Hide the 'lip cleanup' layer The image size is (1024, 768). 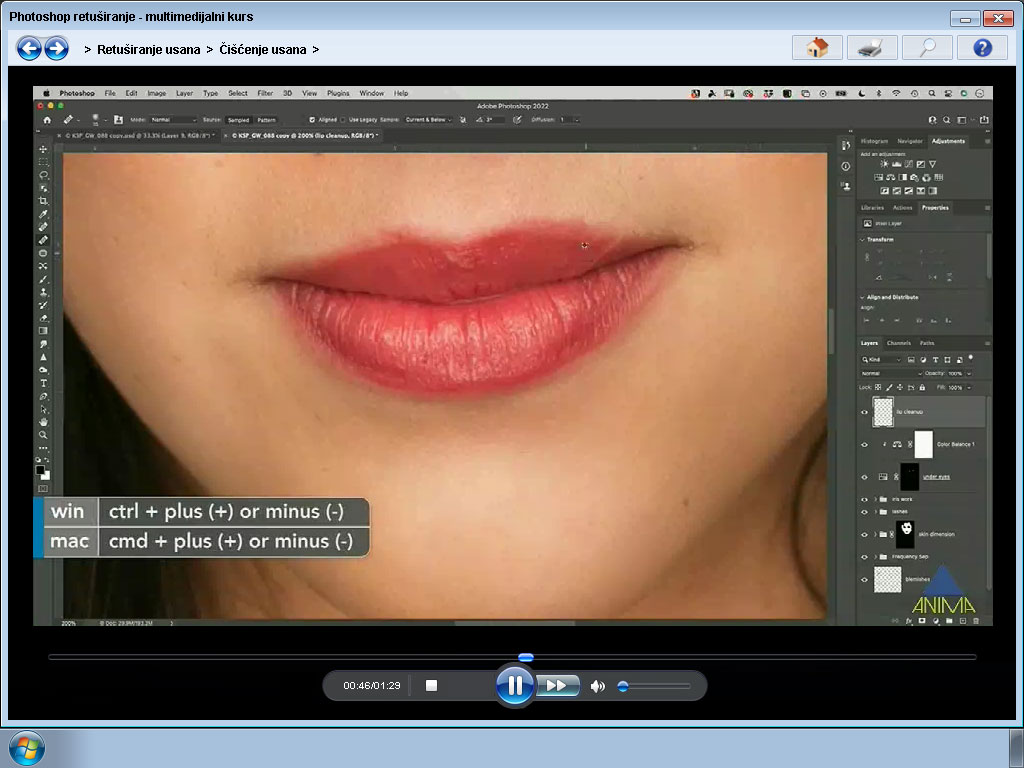[x=865, y=413]
